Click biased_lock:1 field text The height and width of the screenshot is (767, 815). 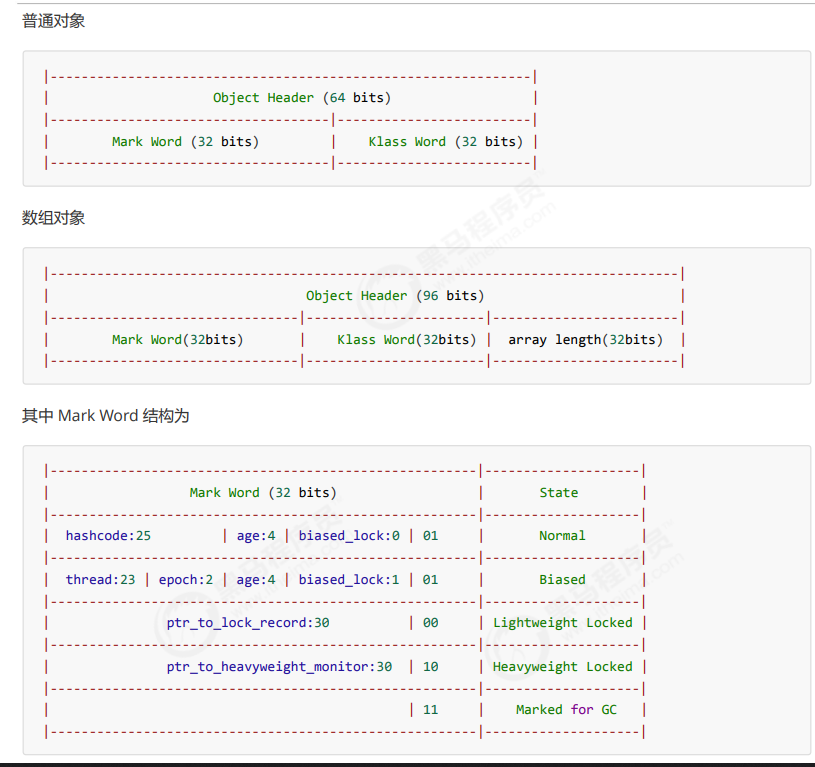pos(349,579)
